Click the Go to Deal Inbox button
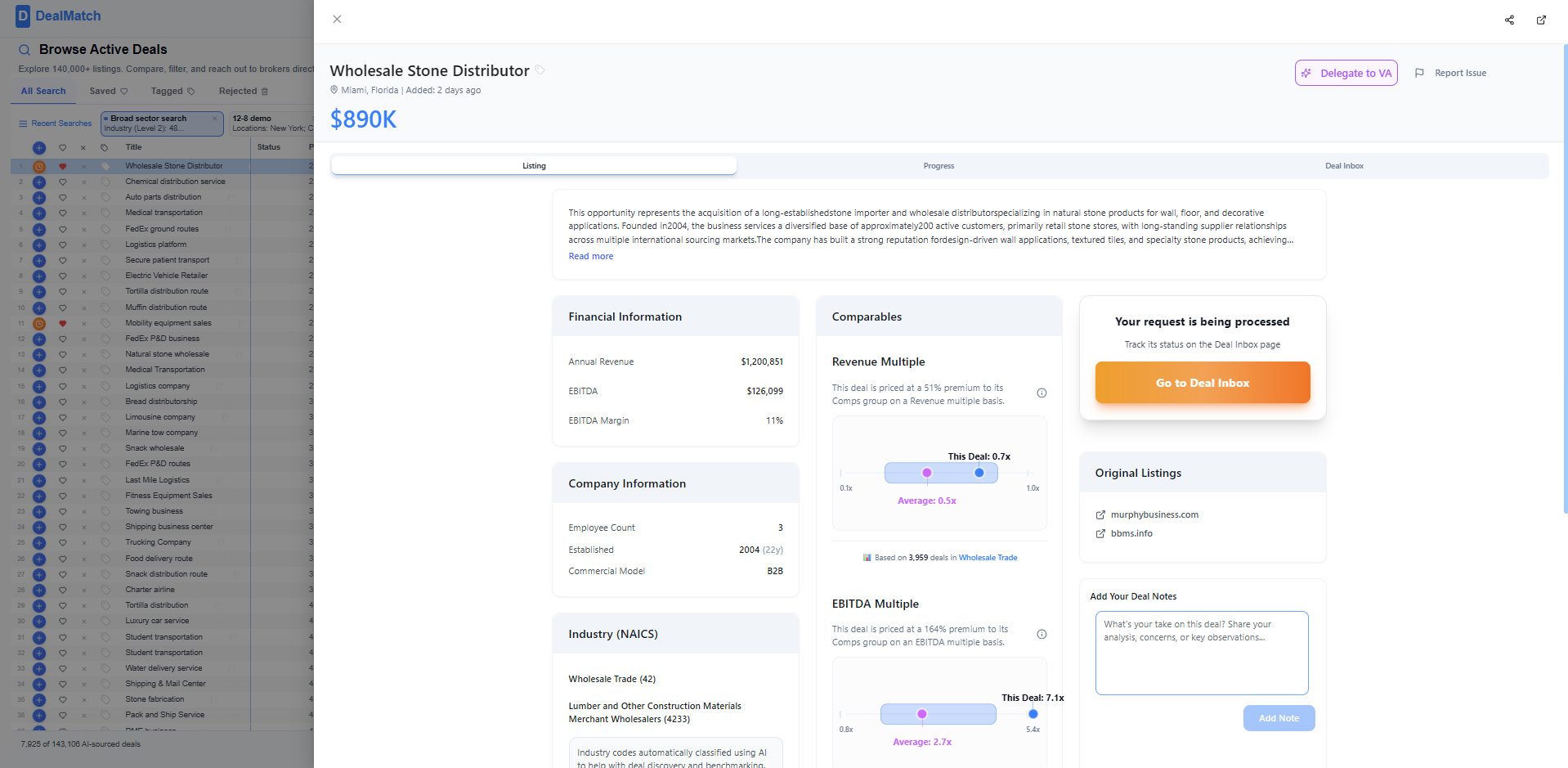This screenshot has height=768, width=1568. tap(1202, 383)
